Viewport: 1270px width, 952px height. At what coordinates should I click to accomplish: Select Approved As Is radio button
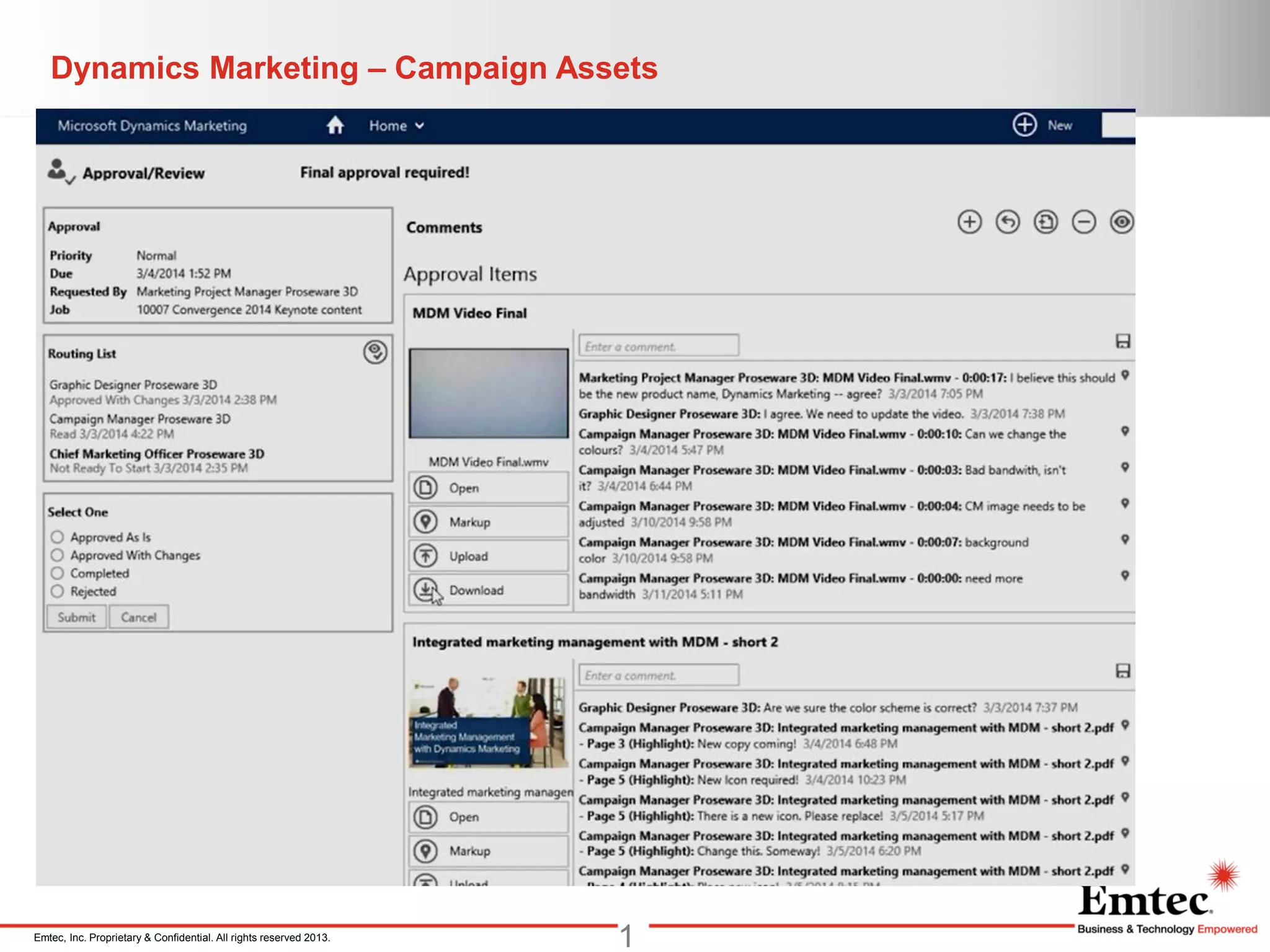[x=57, y=537]
